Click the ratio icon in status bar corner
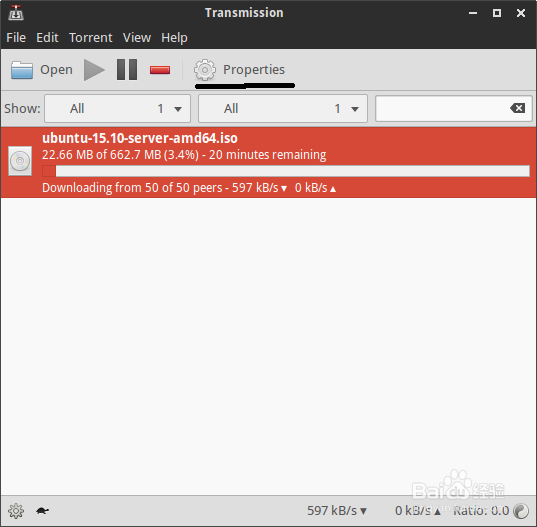 (521, 511)
